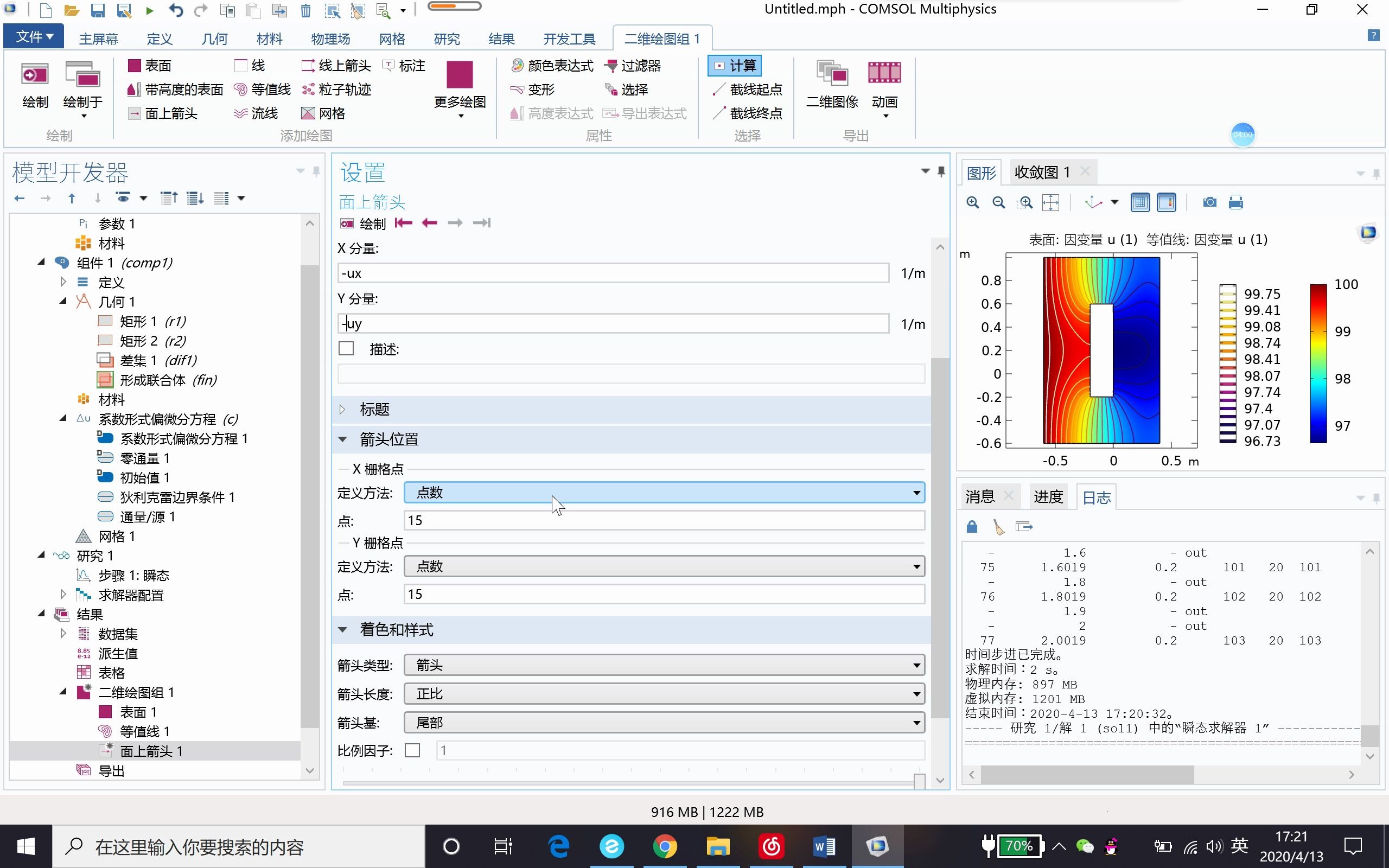Image resolution: width=1389 pixels, height=868 pixels.
Task: Click the print icon in the Graphics toolbar
Action: 1236,202
